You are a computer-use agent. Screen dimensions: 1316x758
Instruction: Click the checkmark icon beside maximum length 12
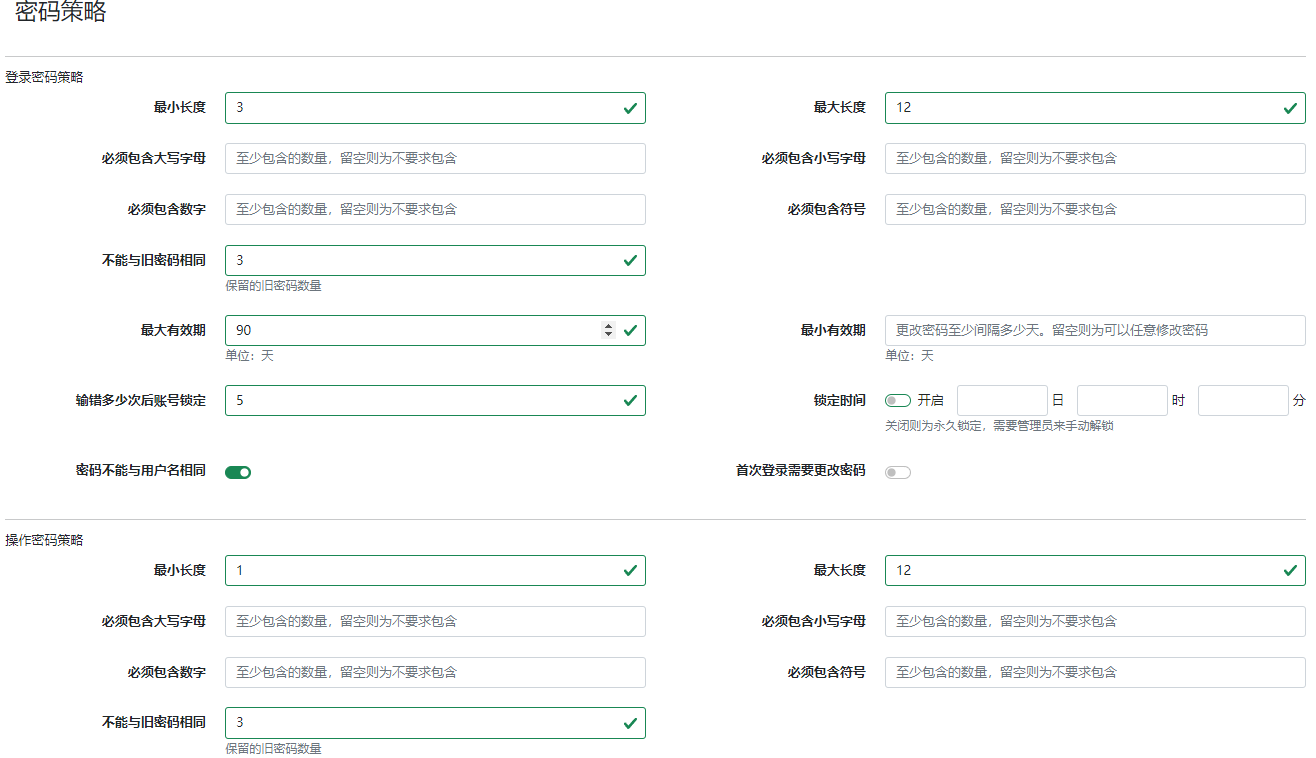tap(1289, 107)
